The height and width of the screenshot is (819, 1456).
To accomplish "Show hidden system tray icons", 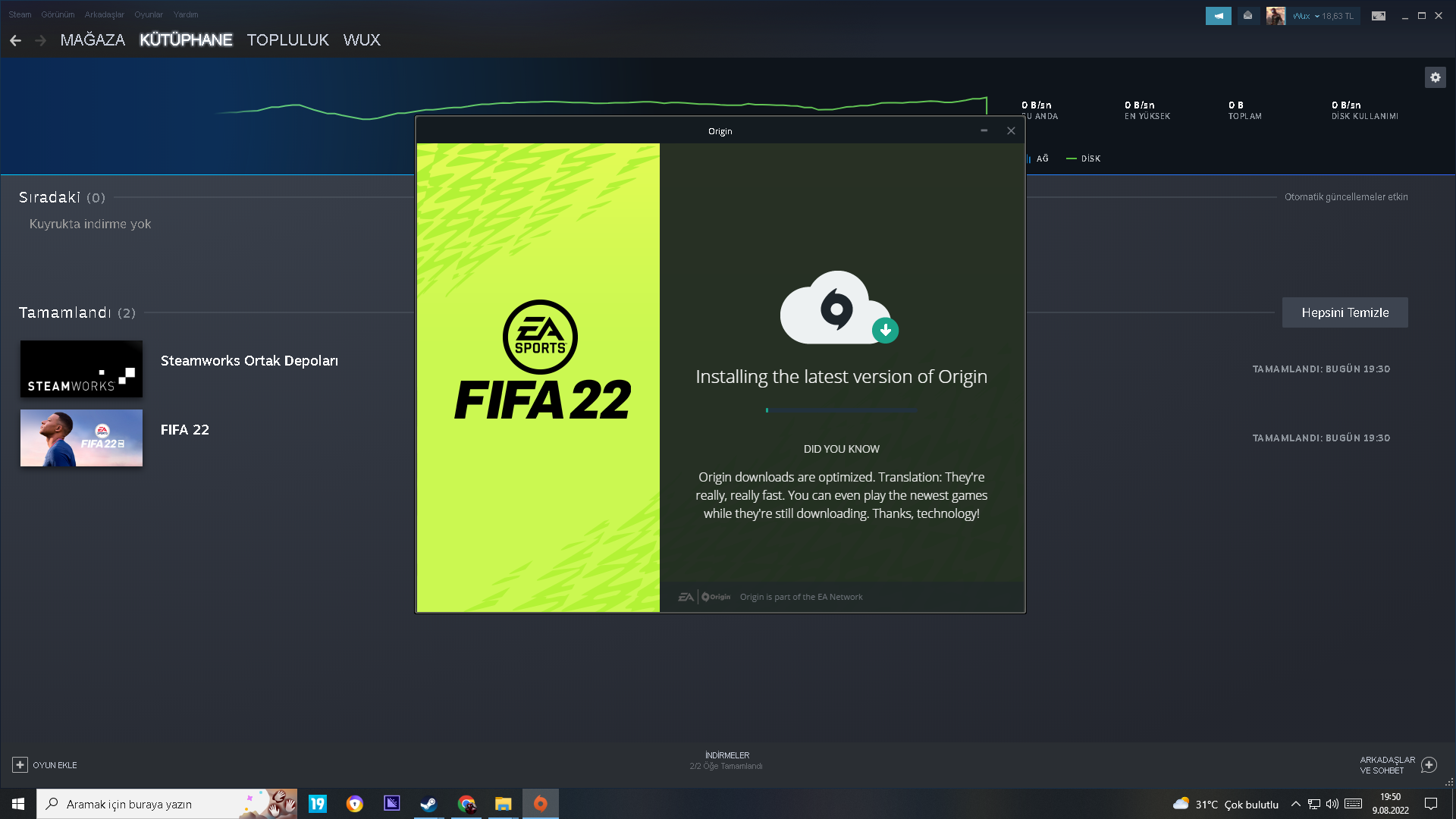I will 1295,804.
